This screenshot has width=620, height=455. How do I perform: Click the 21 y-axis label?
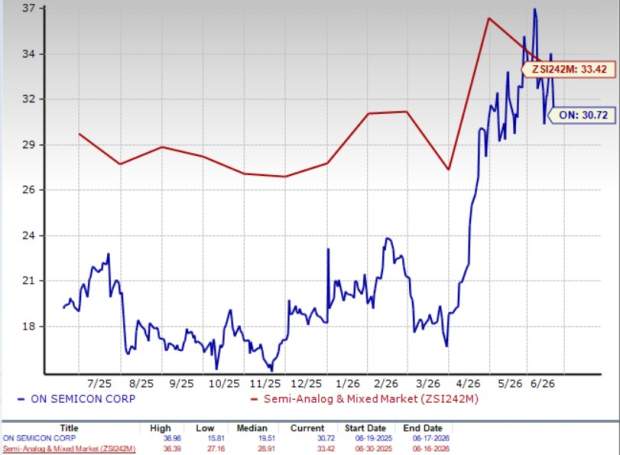point(29,281)
